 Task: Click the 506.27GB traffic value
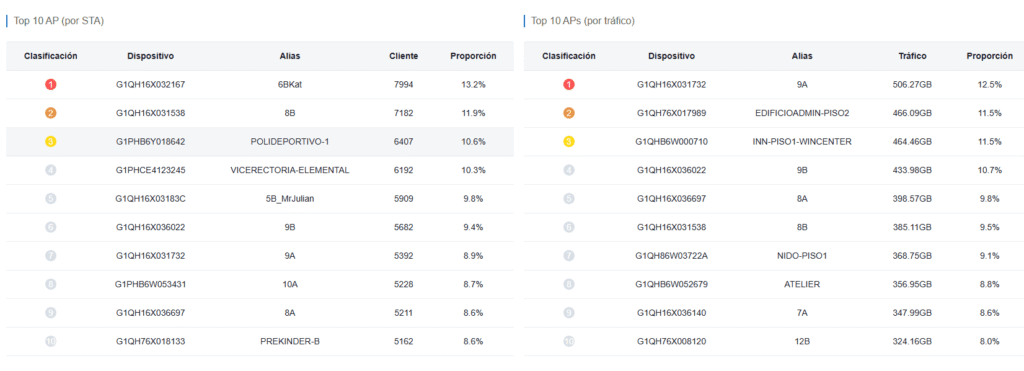pyautogui.click(x=912, y=84)
